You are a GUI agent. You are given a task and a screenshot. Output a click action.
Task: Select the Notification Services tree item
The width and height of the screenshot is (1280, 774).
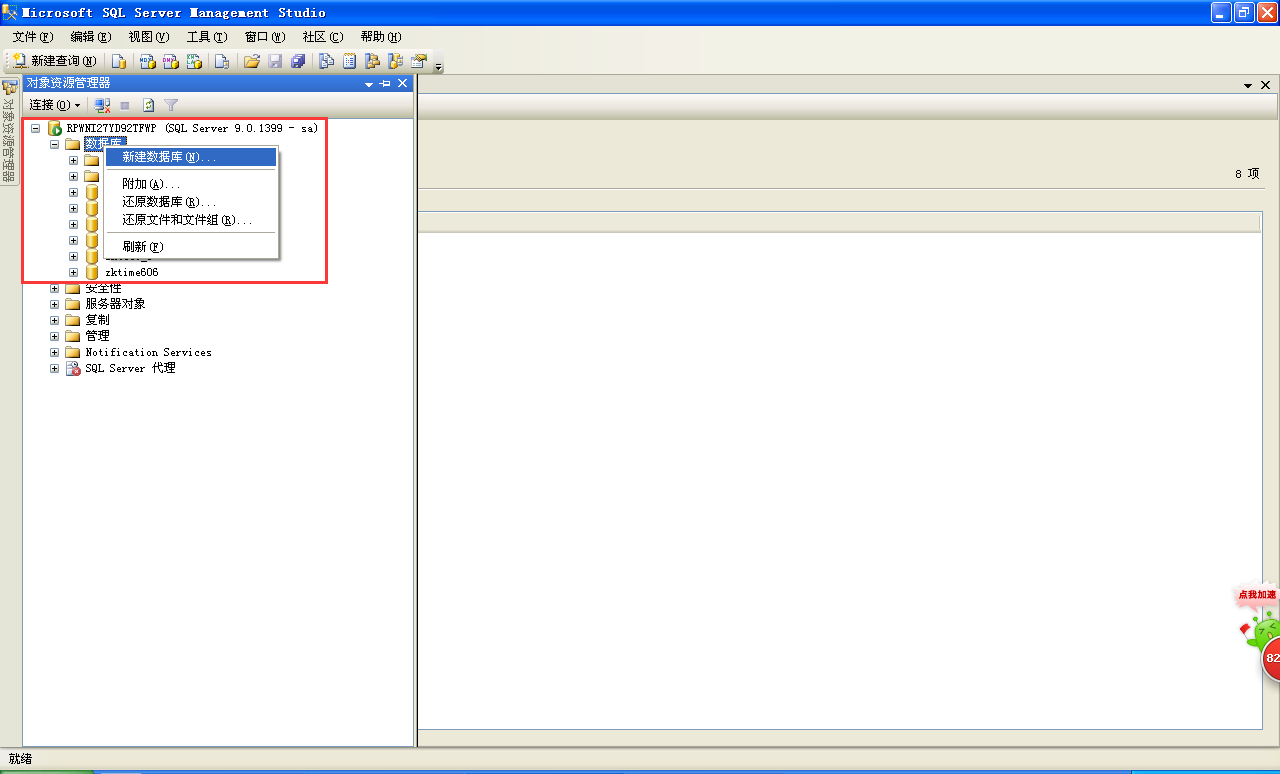[148, 352]
